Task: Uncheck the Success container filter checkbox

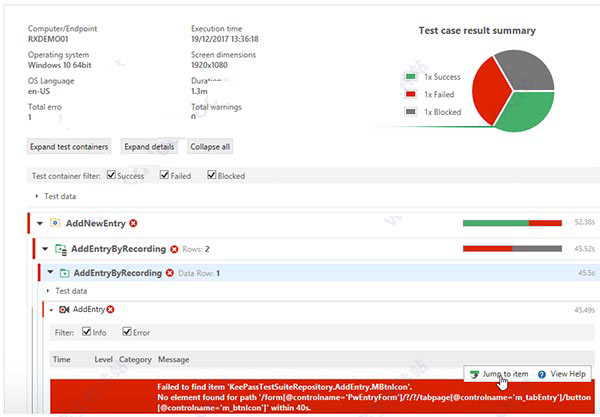Action: 111,176
